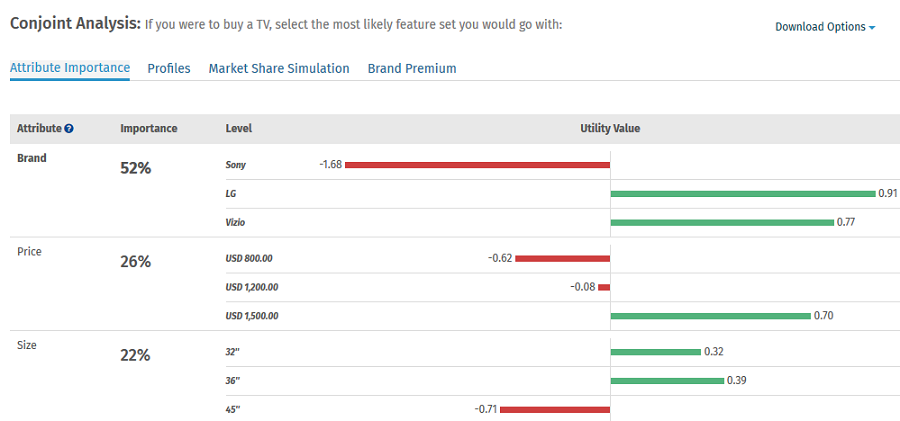Switch to the Profiles tab
The height and width of the screenshot is (421, 900).
[169, 69]
